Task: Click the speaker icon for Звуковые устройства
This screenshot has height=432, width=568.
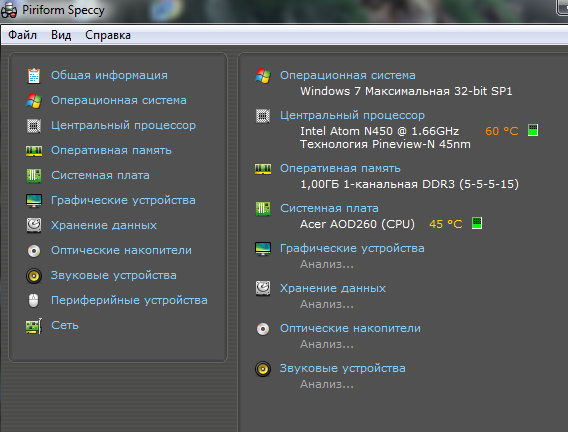Action: [34, 276]
